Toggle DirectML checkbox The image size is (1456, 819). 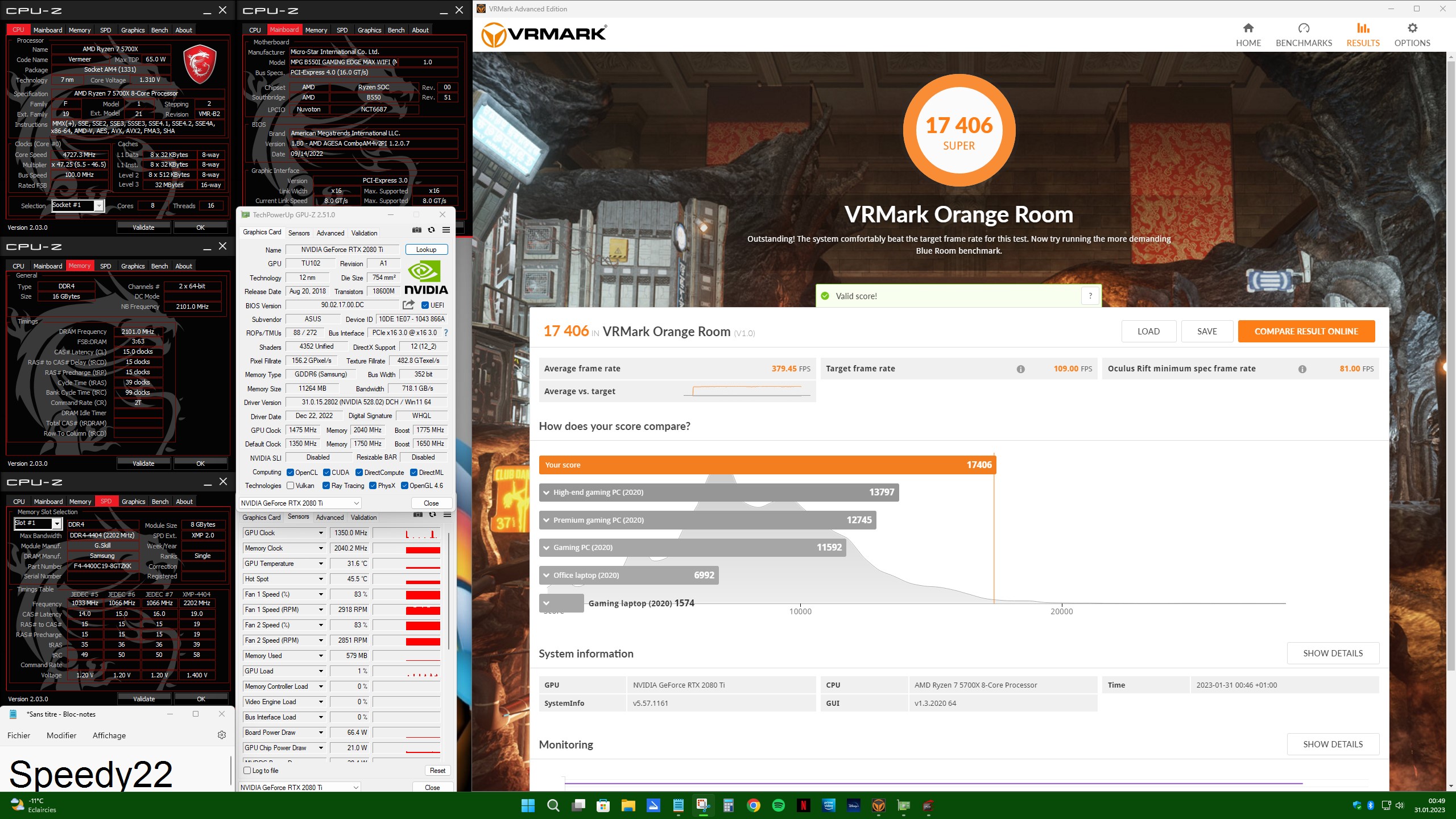pyautogui.click(x=413, y=473)
